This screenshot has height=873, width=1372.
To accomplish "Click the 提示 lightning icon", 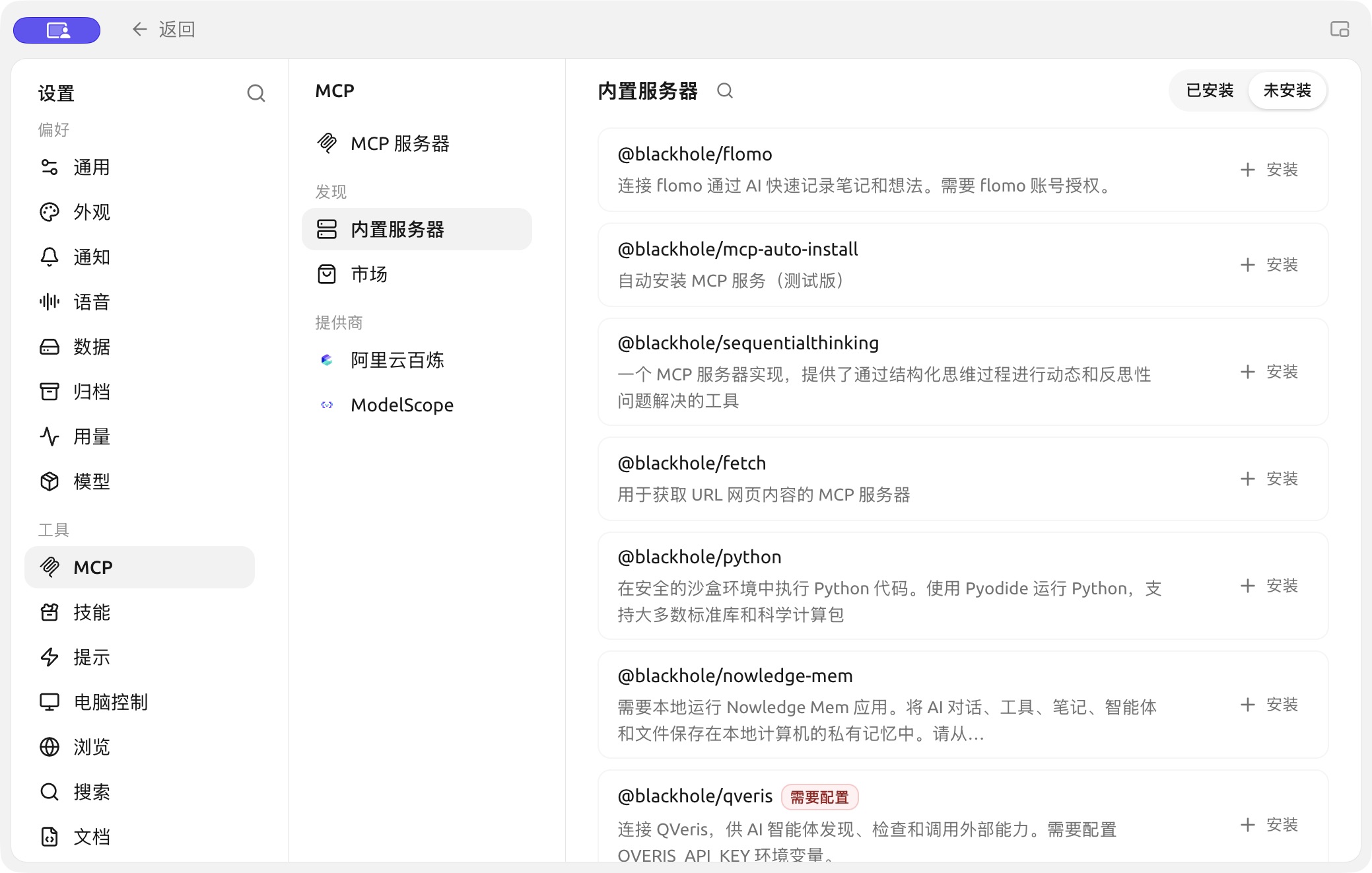I will pyautogui.click(x=50, y=657).
